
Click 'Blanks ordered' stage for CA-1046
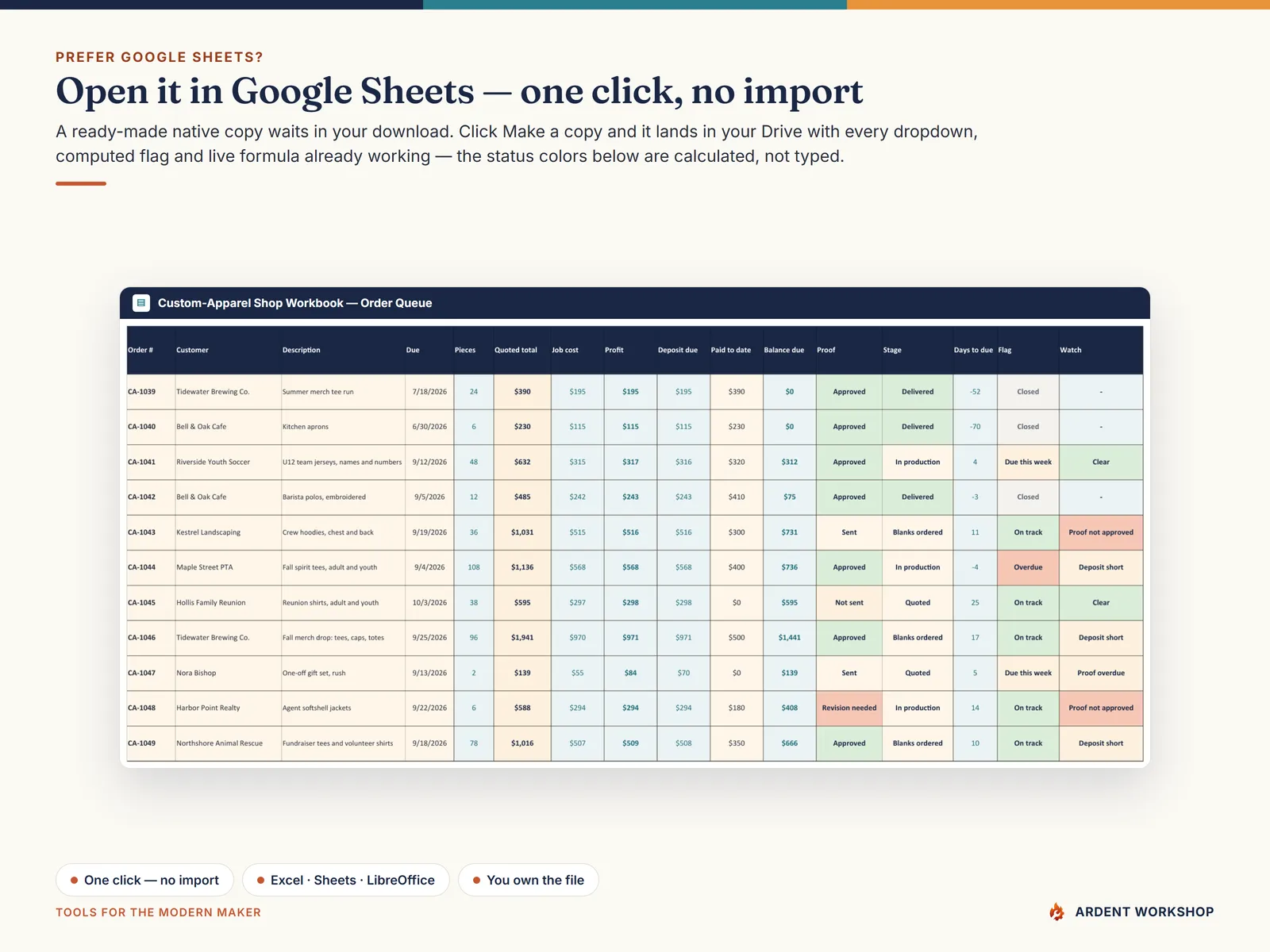918,638
